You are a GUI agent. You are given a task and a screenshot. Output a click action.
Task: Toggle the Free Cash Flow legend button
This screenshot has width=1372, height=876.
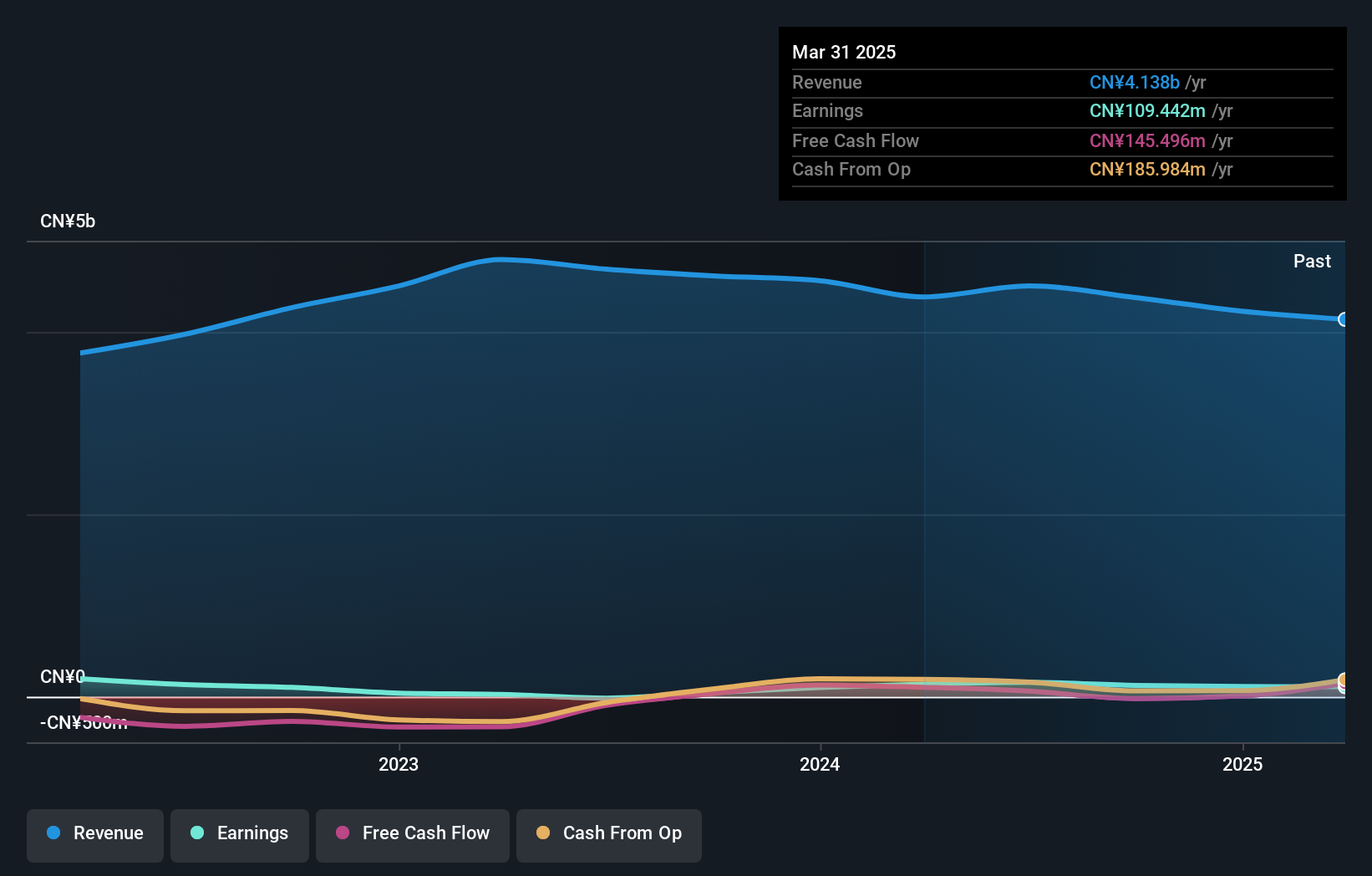[x=413, y=835]
